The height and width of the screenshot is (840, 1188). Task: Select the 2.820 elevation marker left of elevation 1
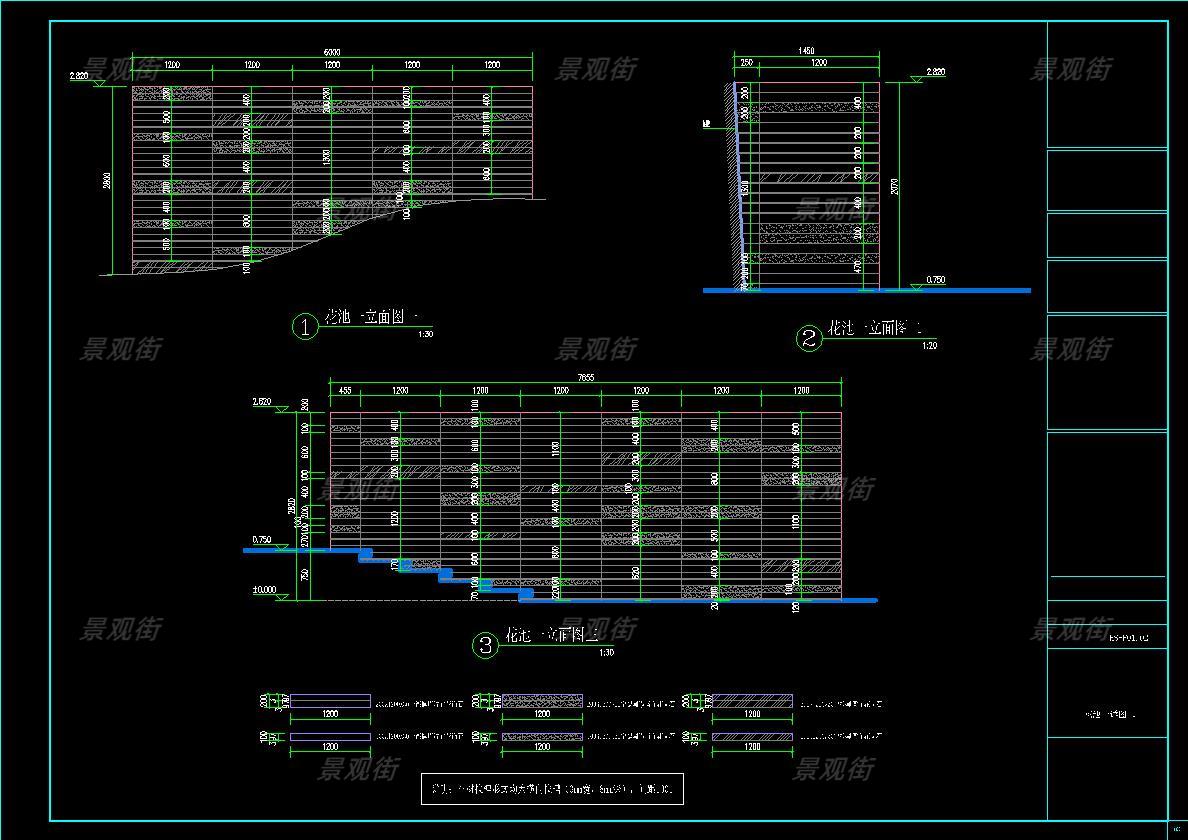[81, 76]
